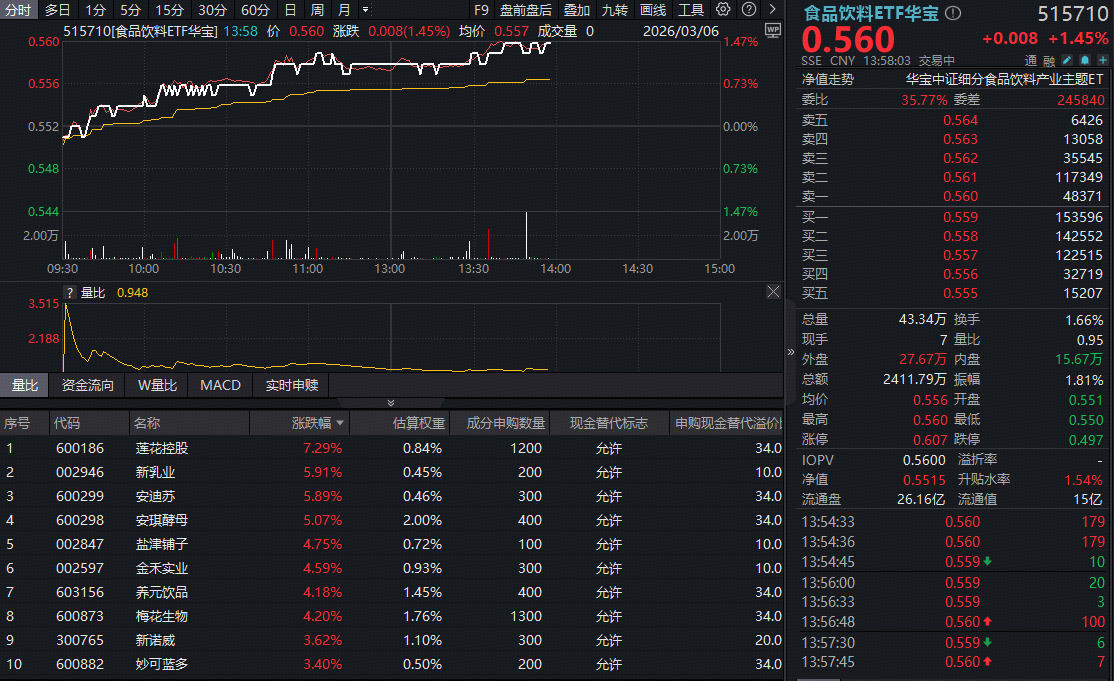Sort by 涨跌幅 column header
1114x681 pixels.
[317, 424]
